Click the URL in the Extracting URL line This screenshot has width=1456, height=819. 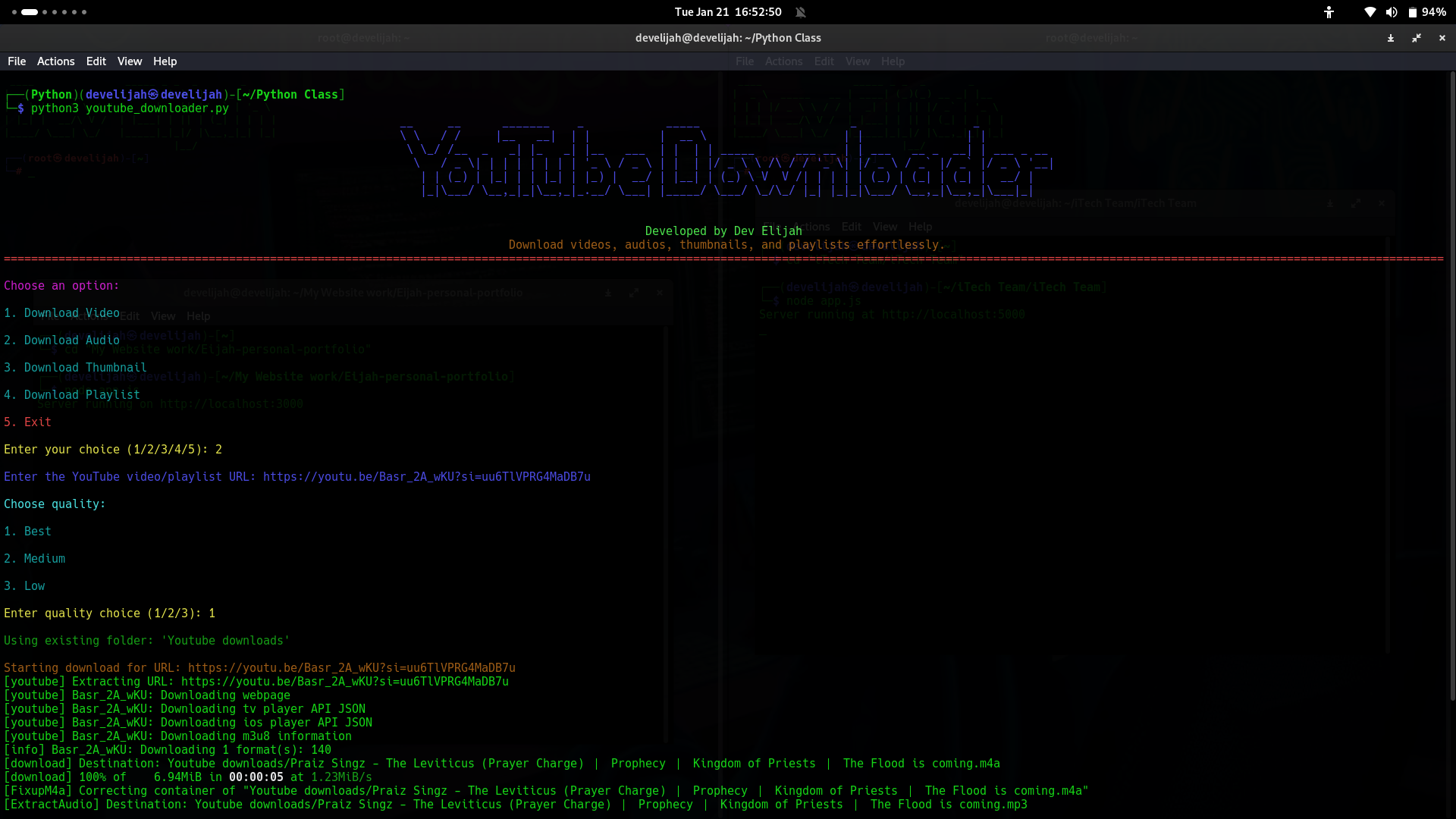coord(345,682)
